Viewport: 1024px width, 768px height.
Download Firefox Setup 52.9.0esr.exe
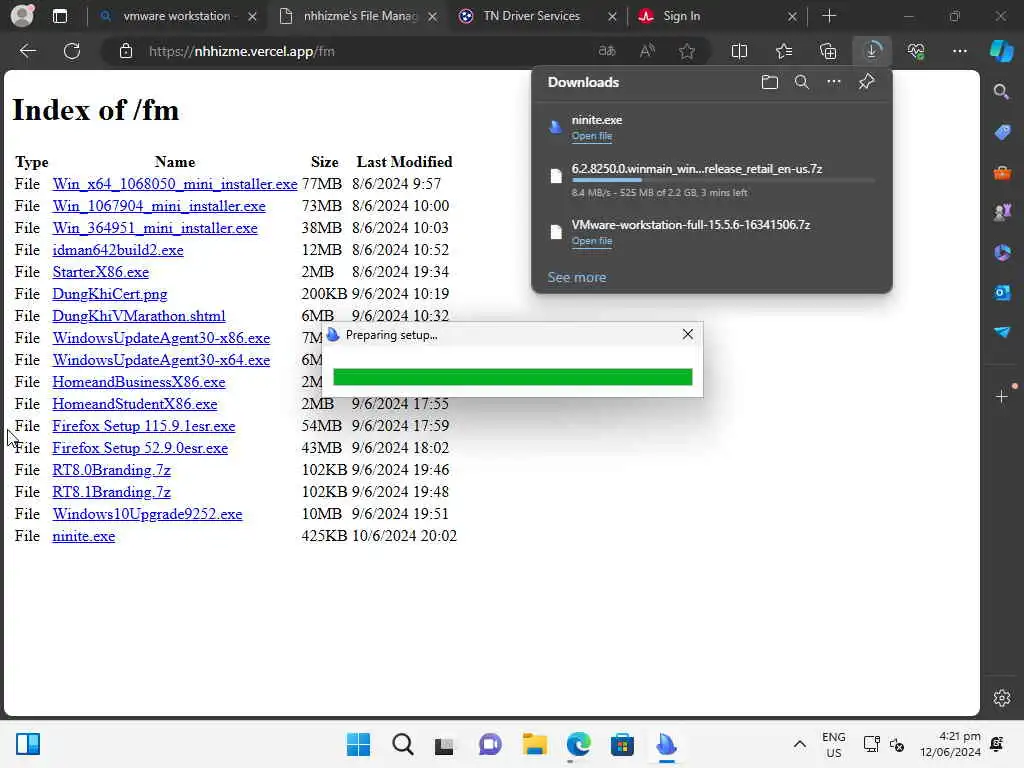point(140,448)
